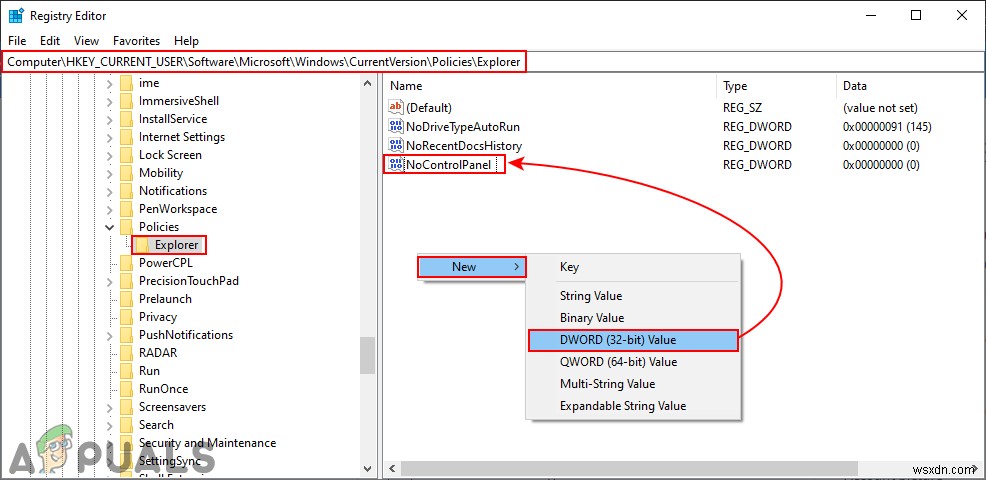986x480 pixels.
Task: Choose Expandable String Value entry
Action: pyautogui.click(x=633, y=406)
